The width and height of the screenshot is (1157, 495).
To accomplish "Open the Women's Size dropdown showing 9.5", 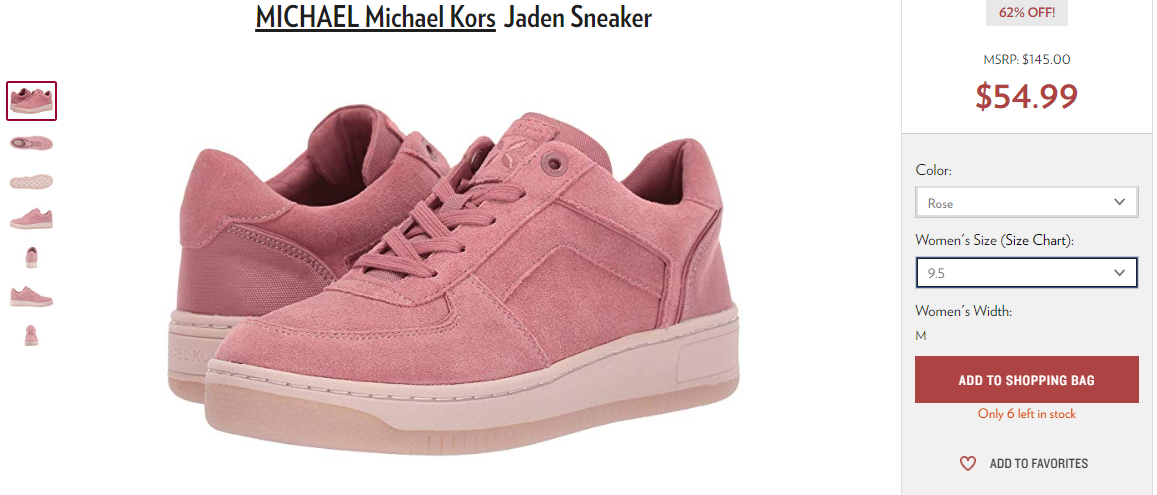I will pyautogui.click(x=1026, y=273).
